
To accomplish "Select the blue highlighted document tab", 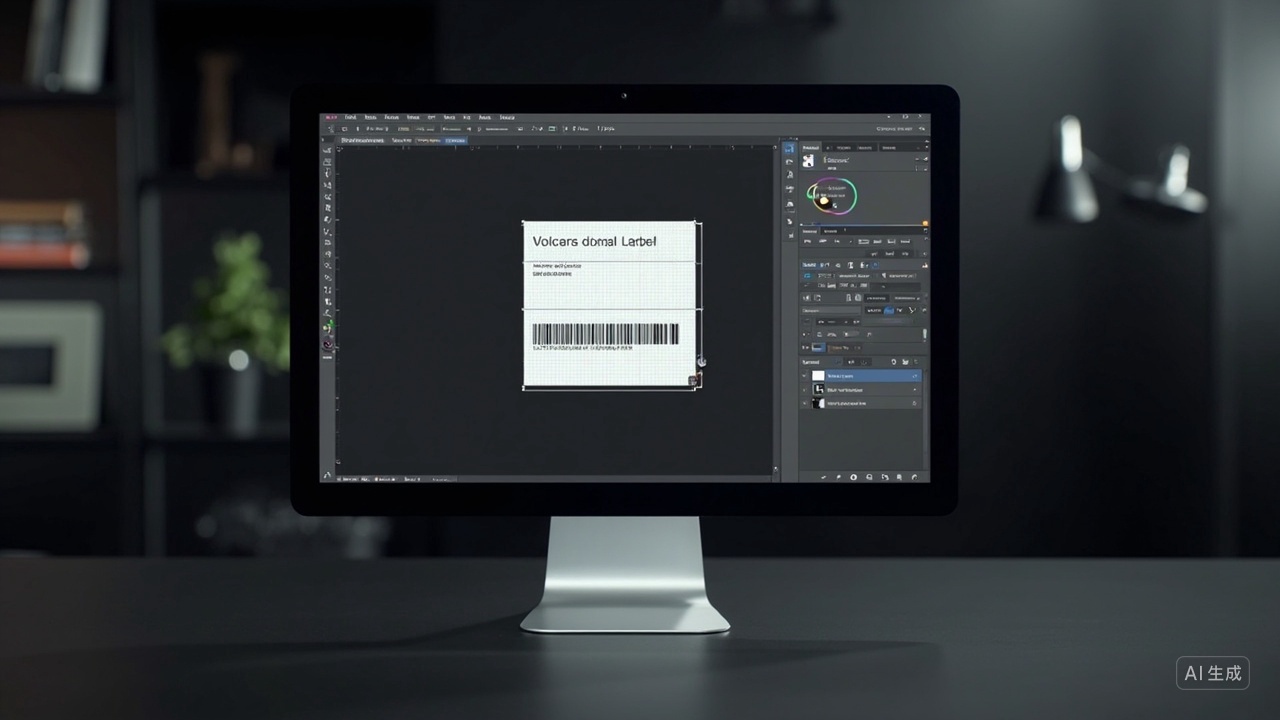I will pos(455,140).
